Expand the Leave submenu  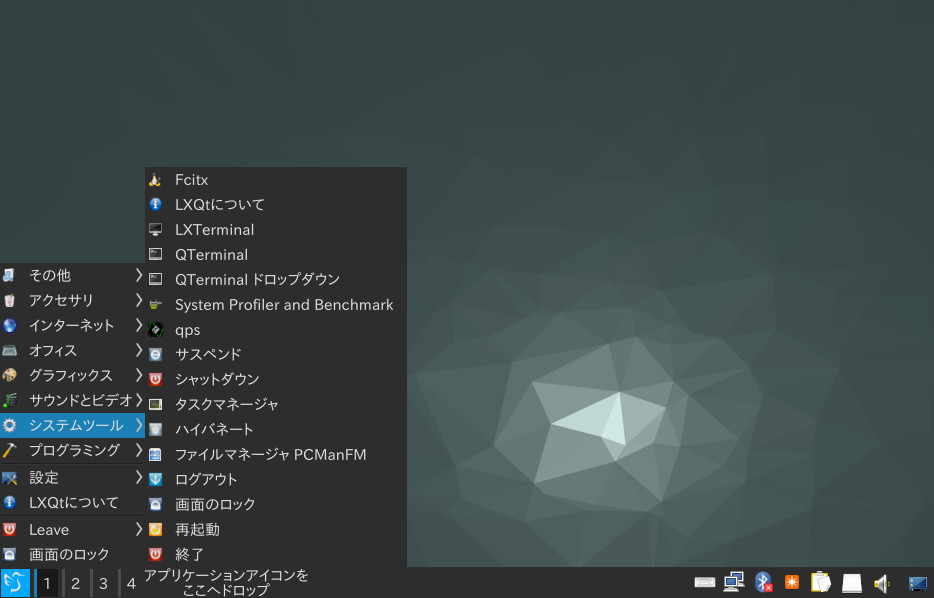tap(72, 530)
